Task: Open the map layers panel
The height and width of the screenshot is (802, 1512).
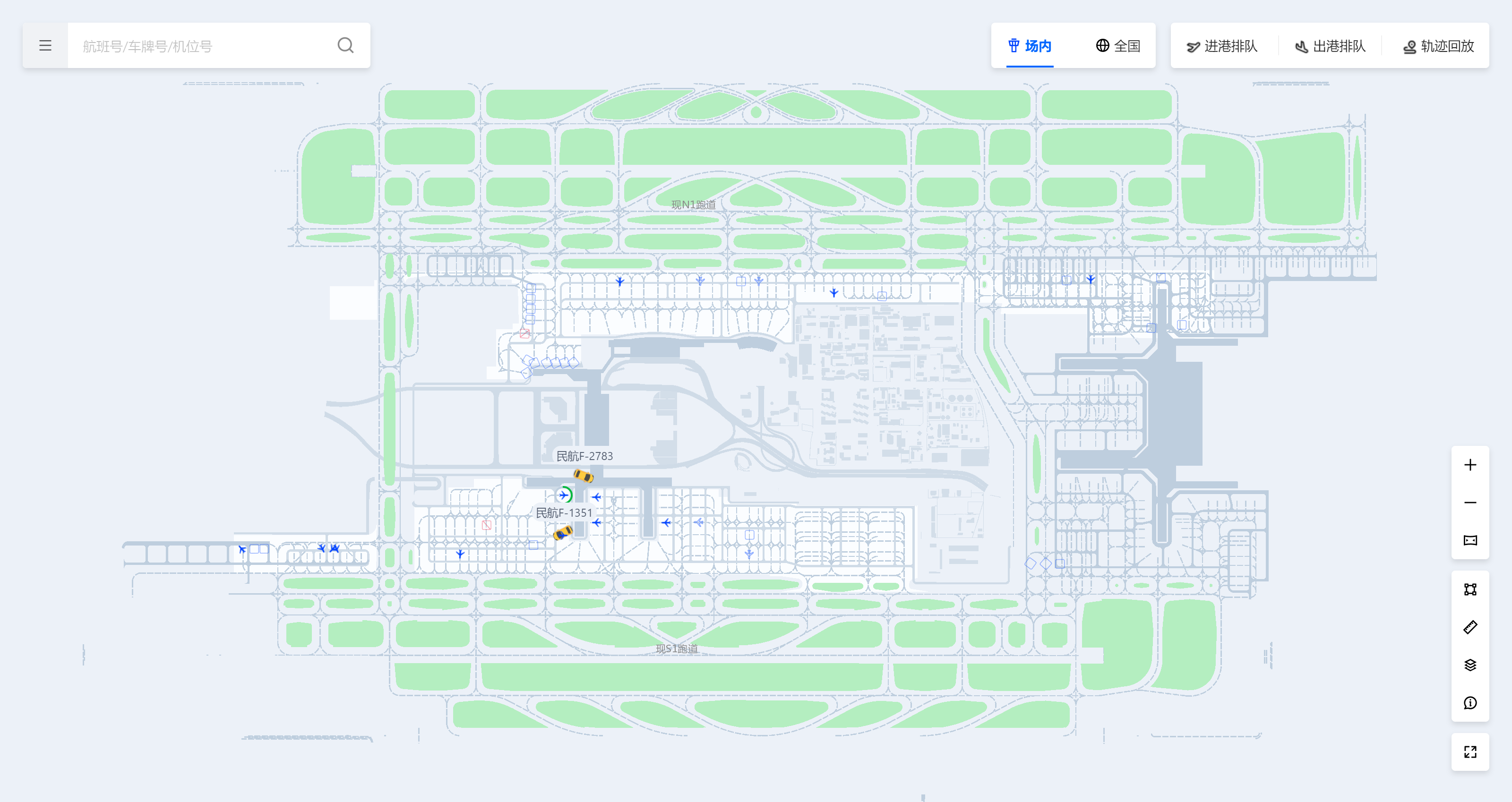Action: (x=1470, y=665)
